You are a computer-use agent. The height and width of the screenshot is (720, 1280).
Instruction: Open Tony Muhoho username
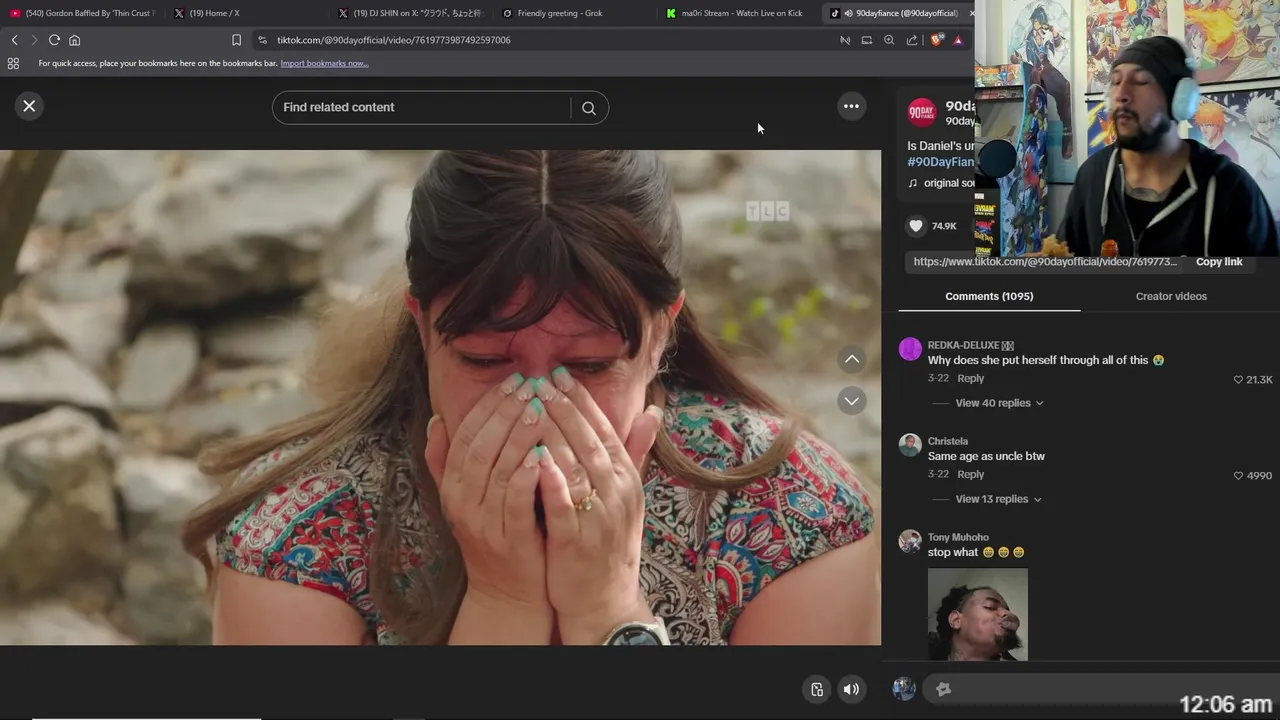click(958, 537)
